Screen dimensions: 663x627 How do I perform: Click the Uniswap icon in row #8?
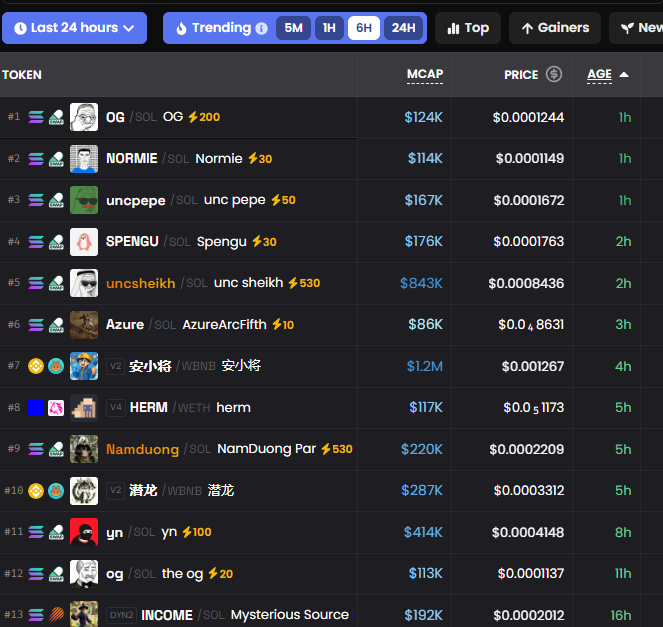coord(56,408)
